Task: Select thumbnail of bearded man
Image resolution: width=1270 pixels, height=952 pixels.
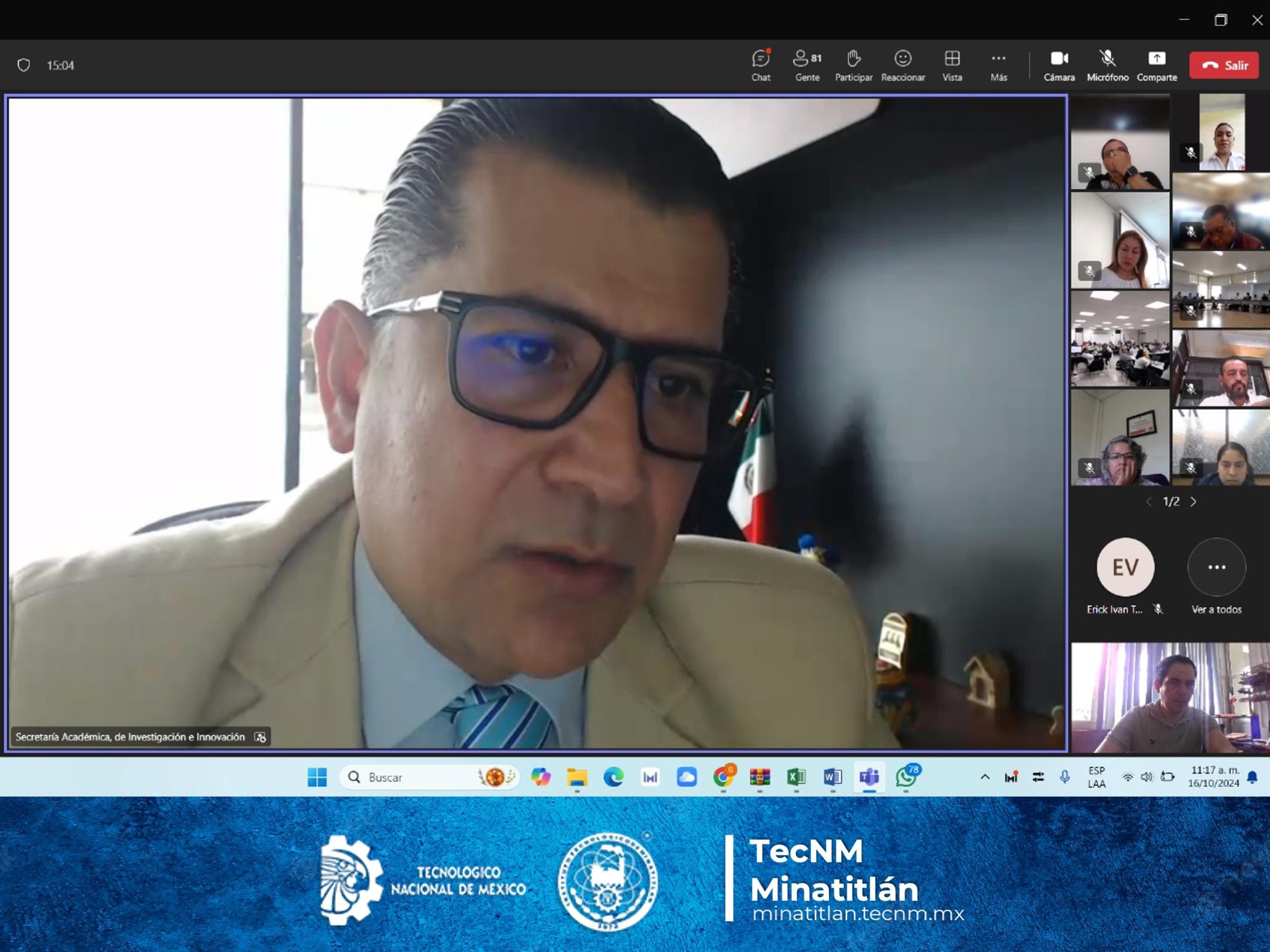Action: point(1222,368)
